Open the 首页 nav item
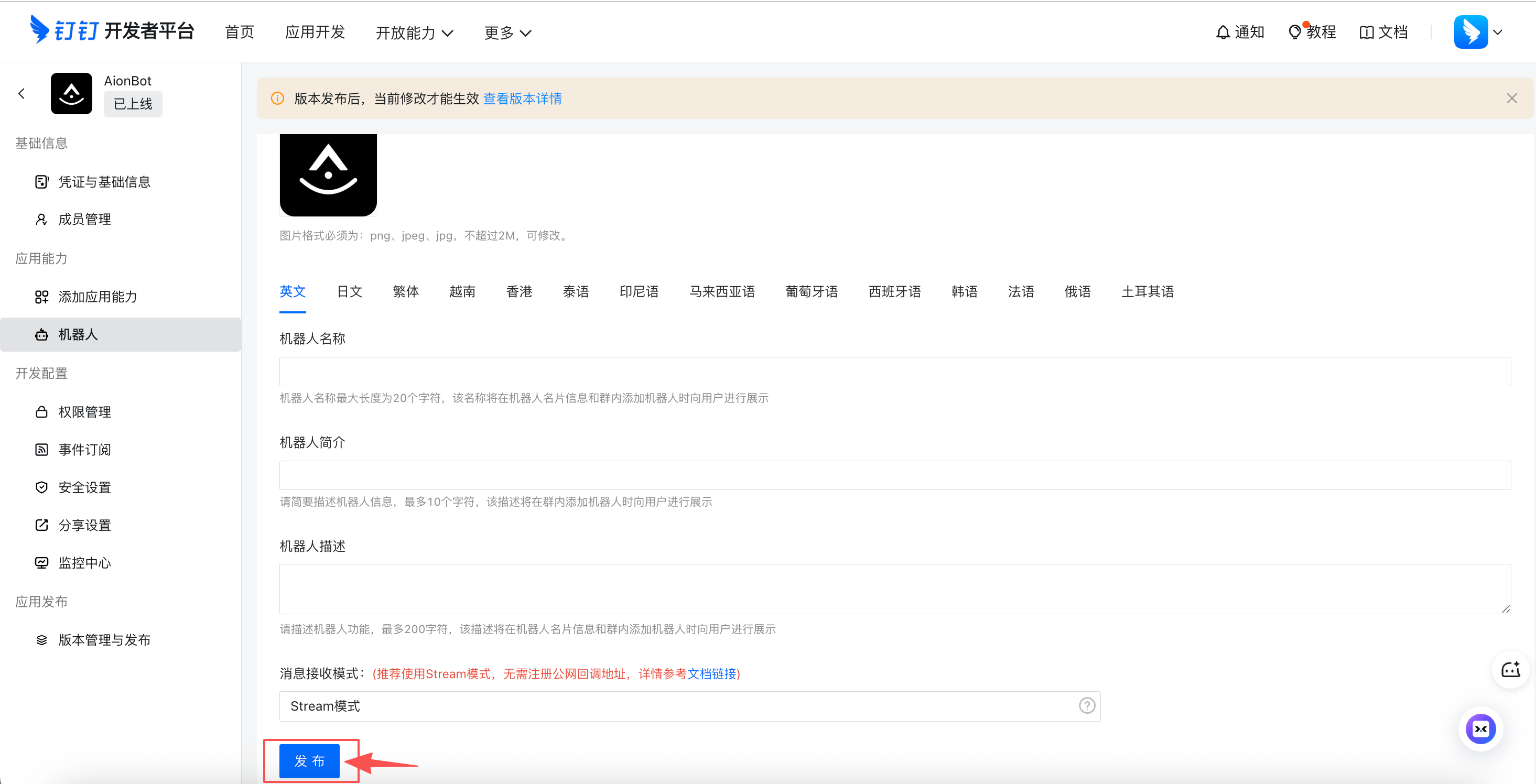1536x784 pixels. tap(240, 32)
